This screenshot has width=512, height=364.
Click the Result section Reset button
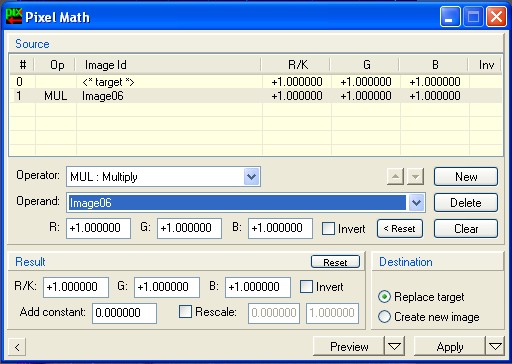coord(335,262)
